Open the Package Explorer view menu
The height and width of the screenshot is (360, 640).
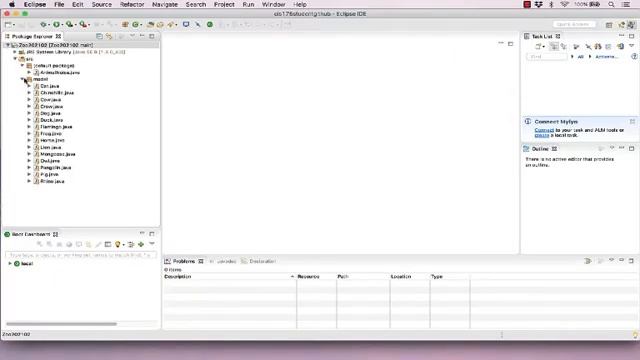132,36
